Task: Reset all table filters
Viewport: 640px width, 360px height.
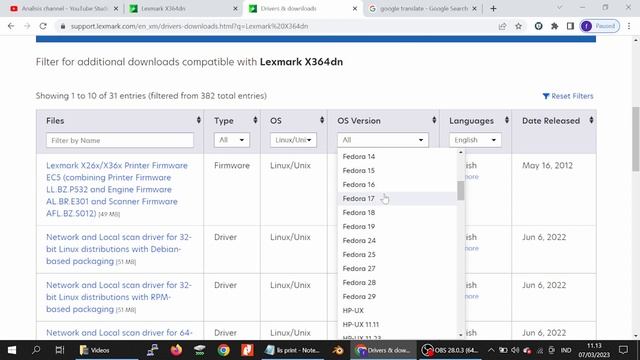Action: (568, 96)
